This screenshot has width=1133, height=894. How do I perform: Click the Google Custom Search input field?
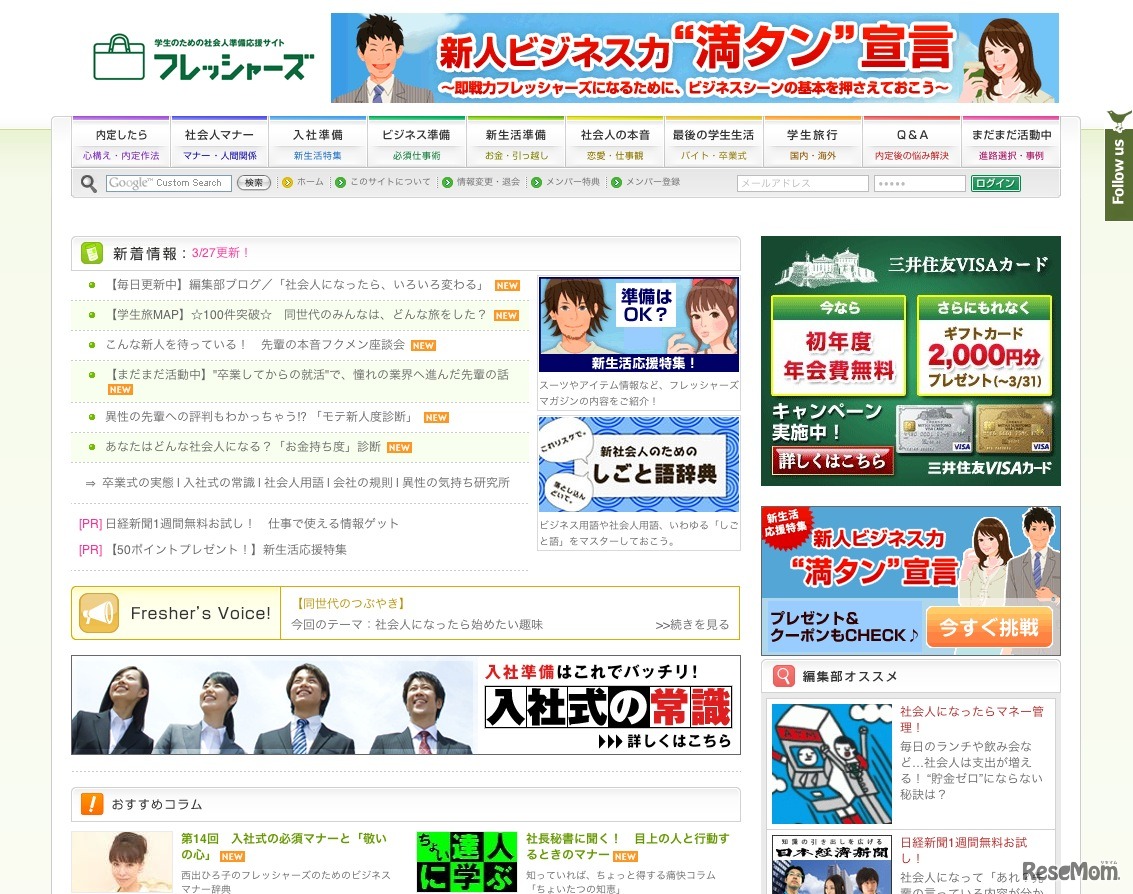pos(168,183)
